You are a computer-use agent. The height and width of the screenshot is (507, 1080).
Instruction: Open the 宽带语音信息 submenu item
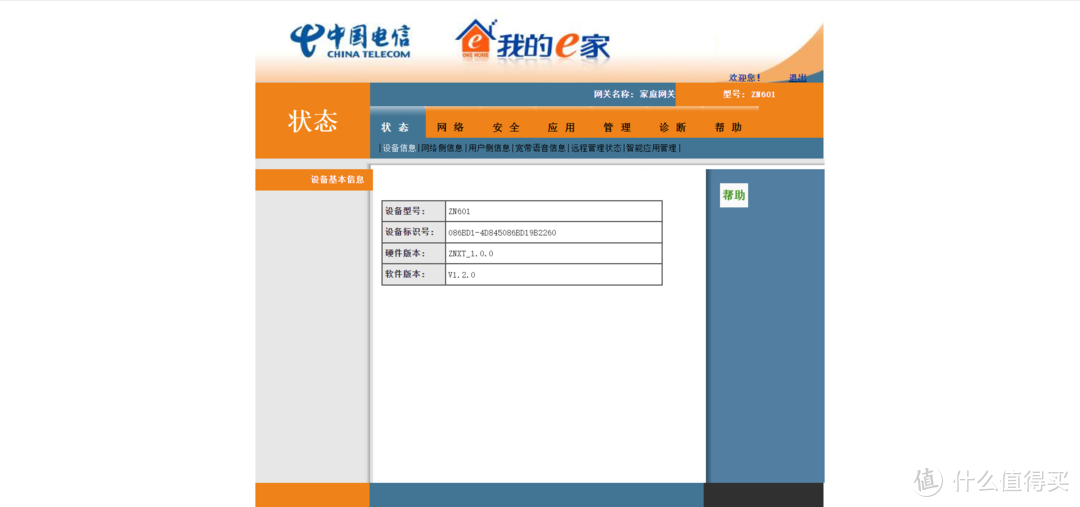click(541, 148)
